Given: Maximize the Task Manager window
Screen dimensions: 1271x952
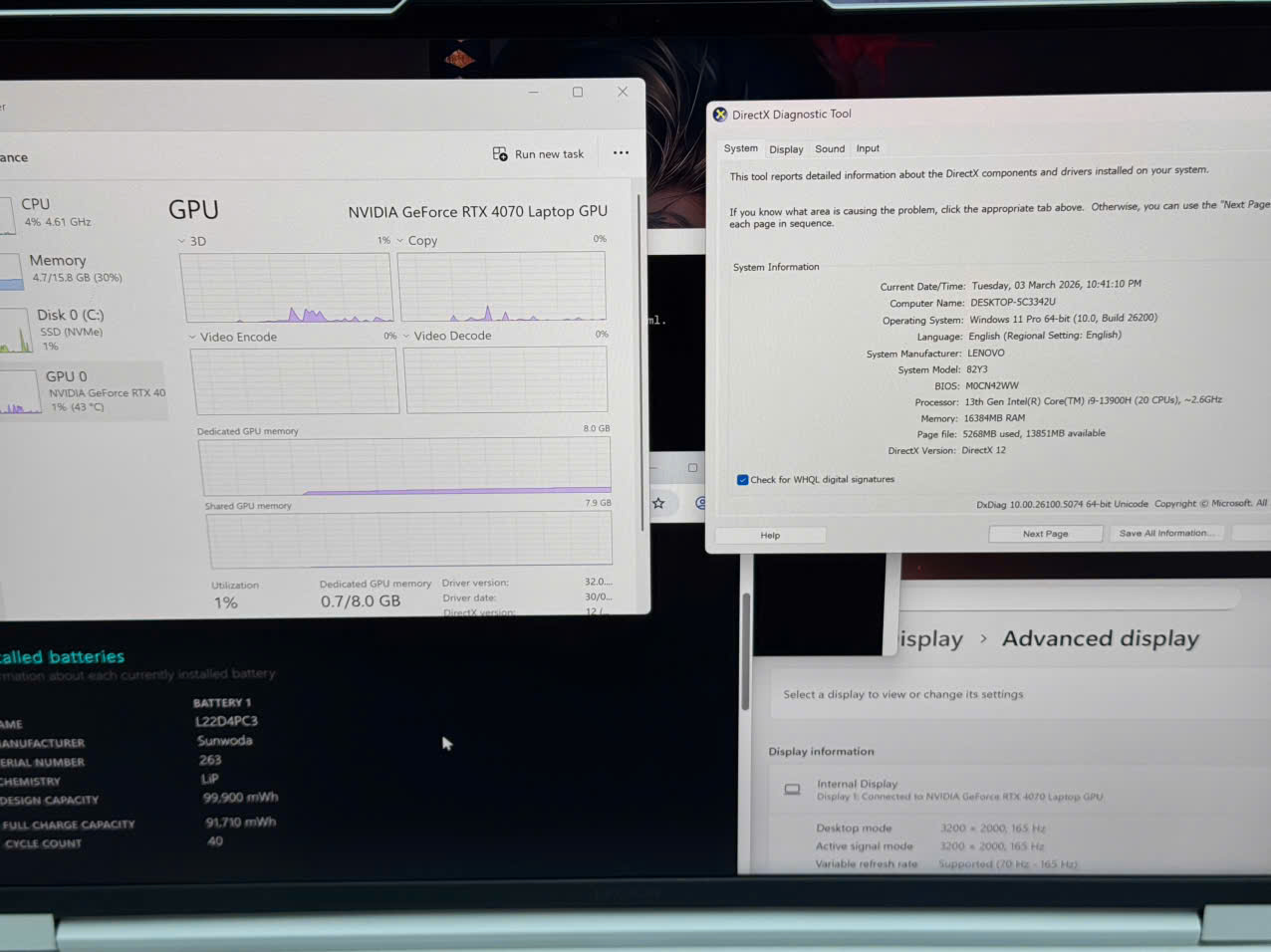Looking at the screenshot, I should click(x=578, y=92).
